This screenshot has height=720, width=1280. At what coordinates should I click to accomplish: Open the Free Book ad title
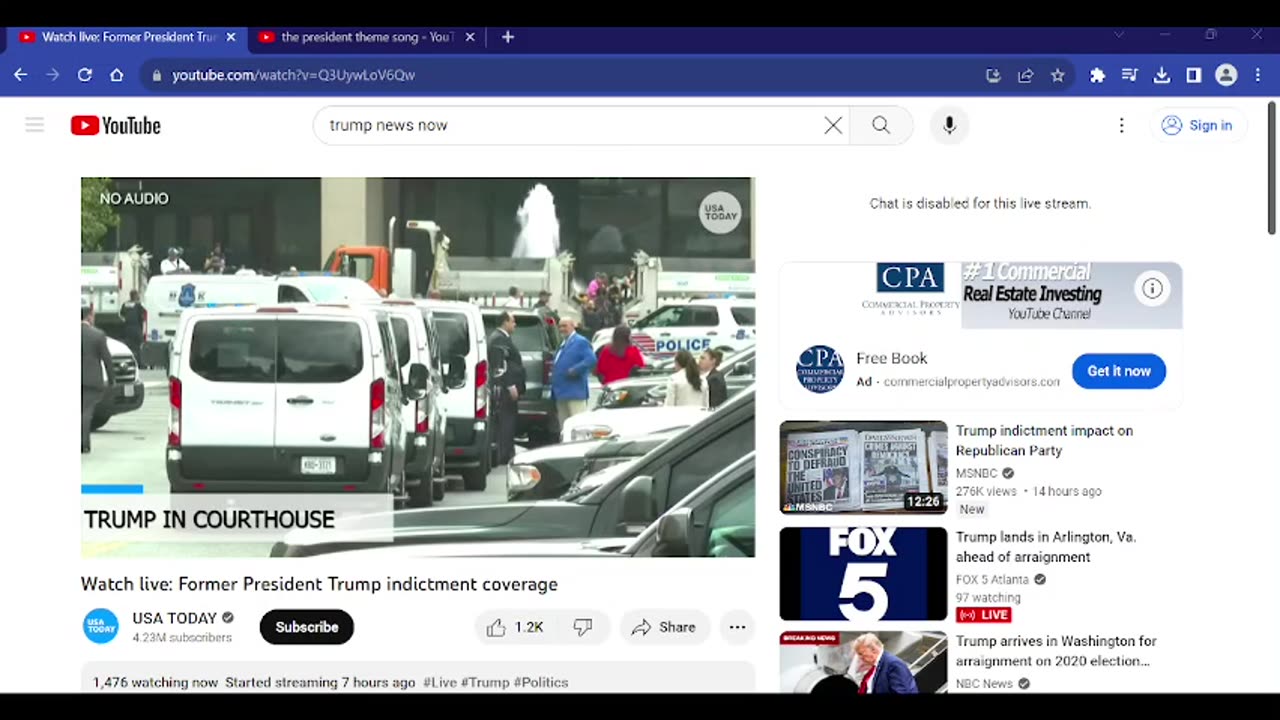[x=892, y=358]
